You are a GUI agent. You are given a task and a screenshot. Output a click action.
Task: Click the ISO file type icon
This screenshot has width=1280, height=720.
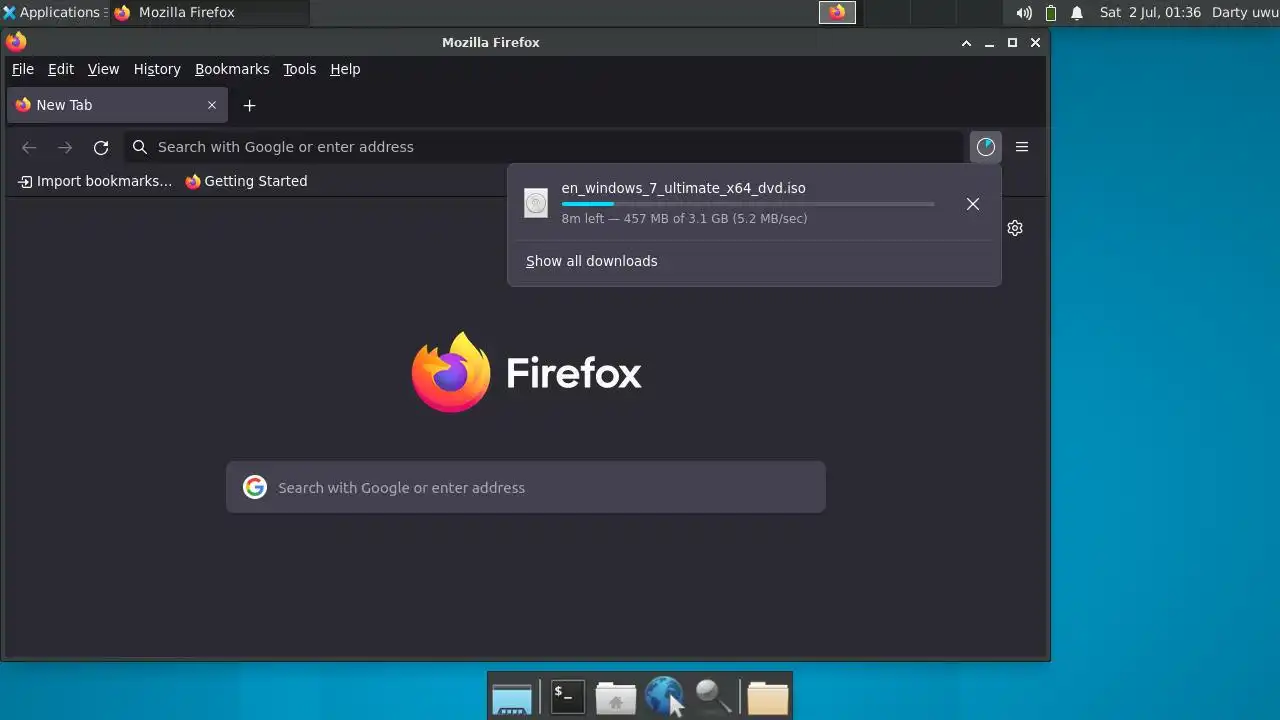tap(536, 204)
